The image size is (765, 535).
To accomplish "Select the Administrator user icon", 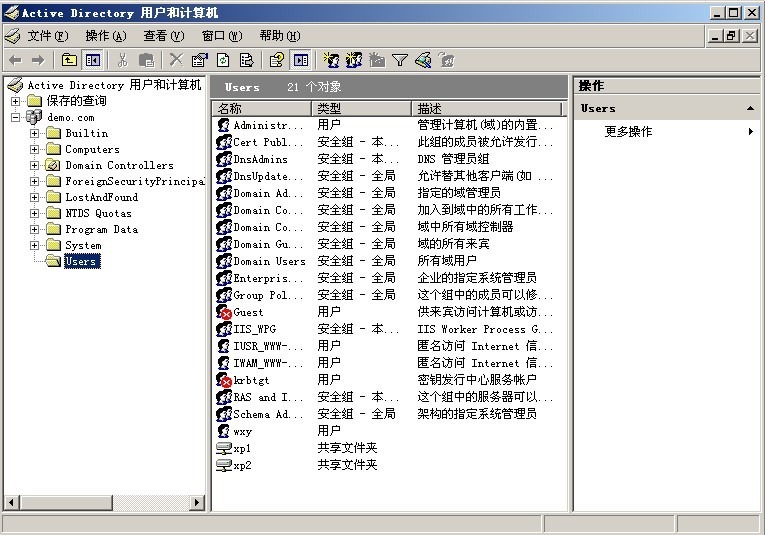I will click(223, 125).
